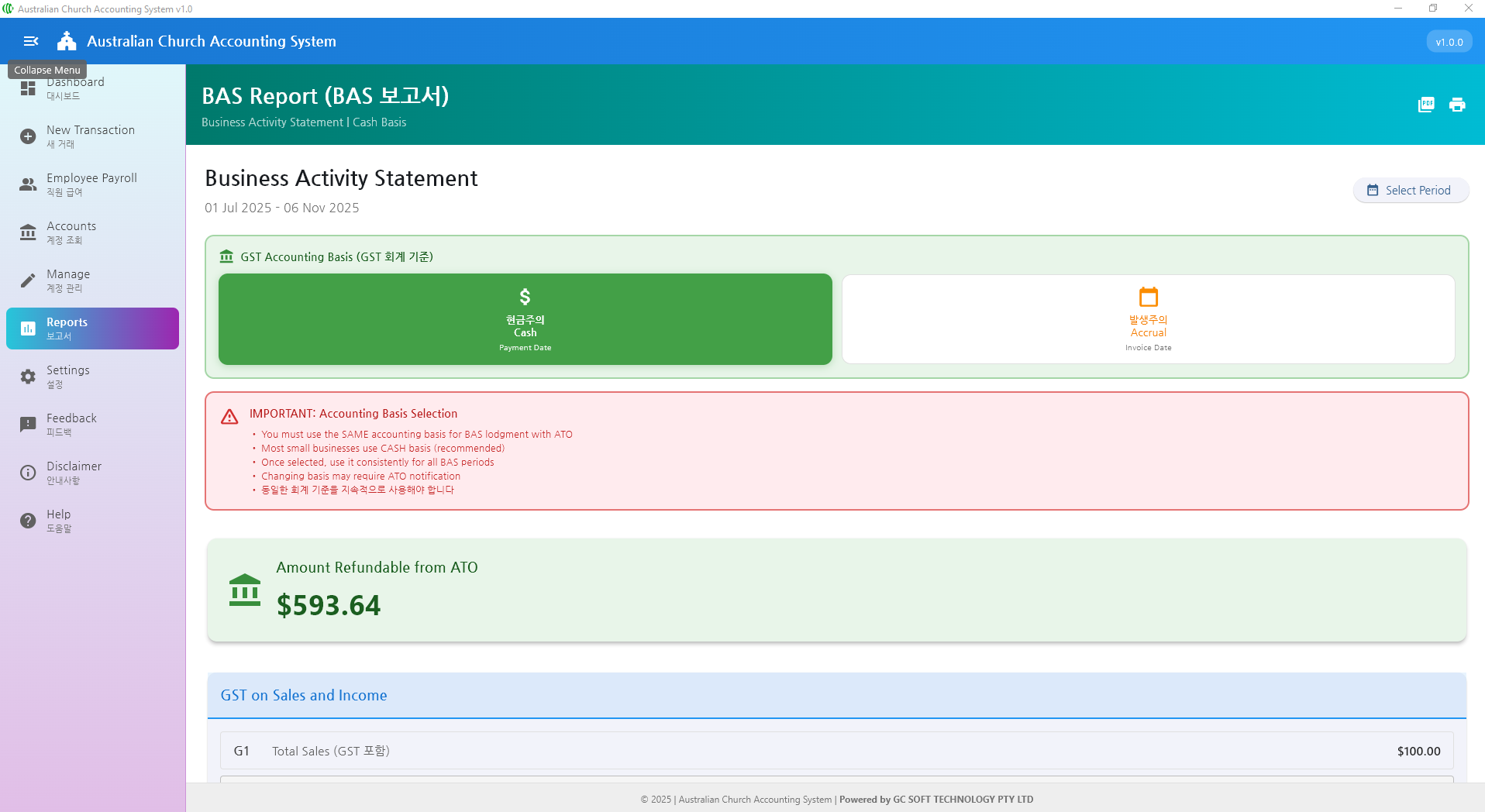Collapse the sidebar with the hamburger menu icon
This screenshot has height=812, width=1485.
coord(31,41)
